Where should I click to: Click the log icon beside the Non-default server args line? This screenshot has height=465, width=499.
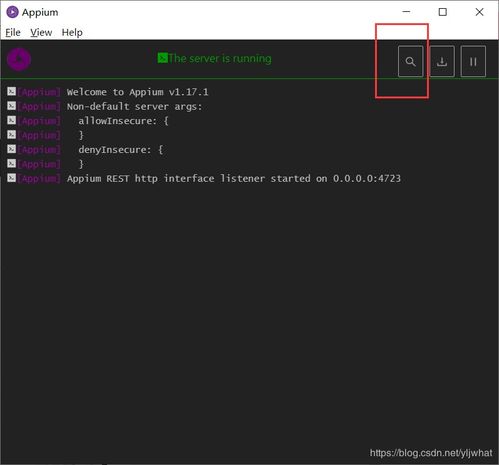12,106
